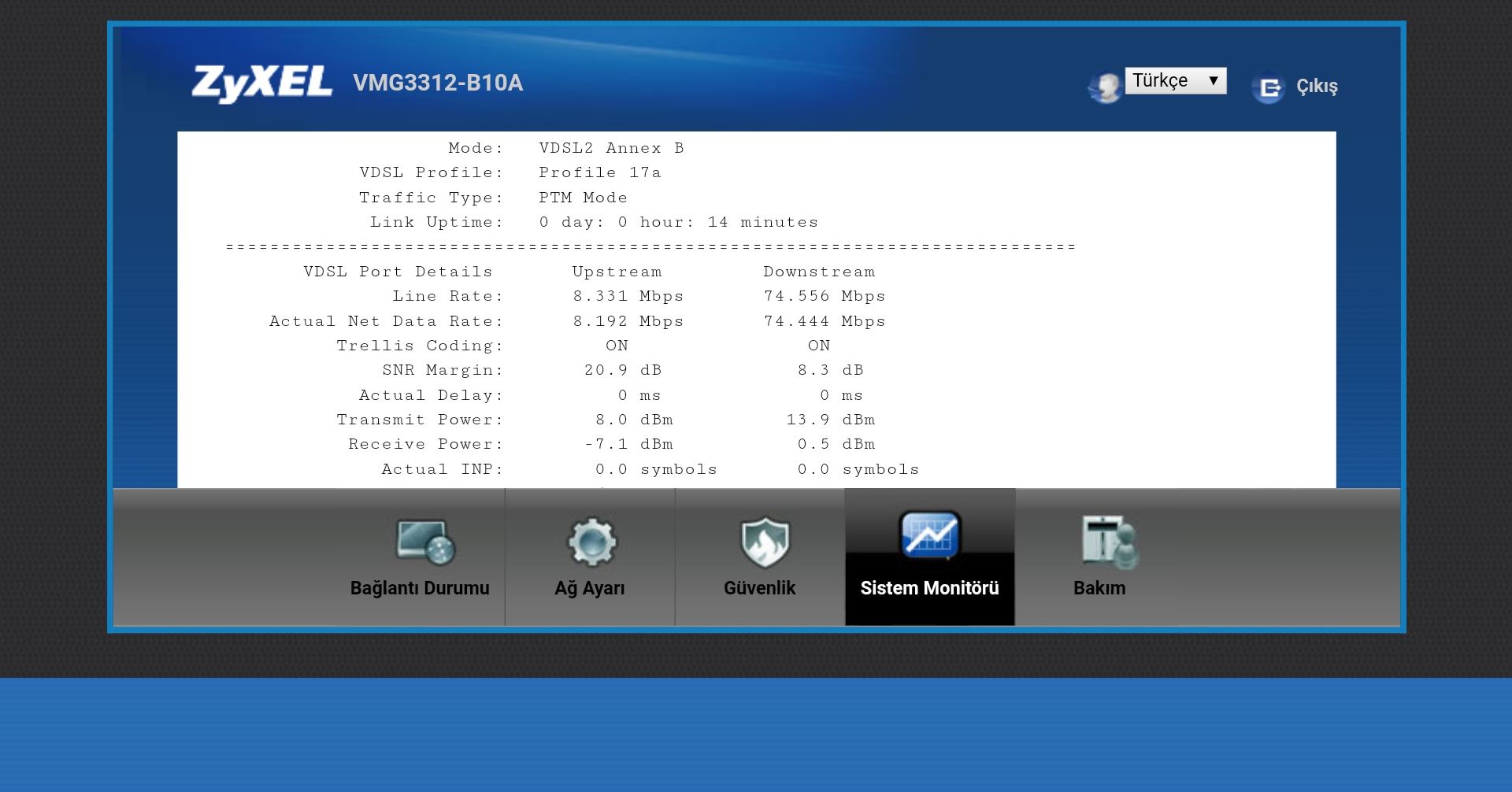The image size is (1512, 792).
Task: Click the Upstream column header
Action: tap(617, 272)
